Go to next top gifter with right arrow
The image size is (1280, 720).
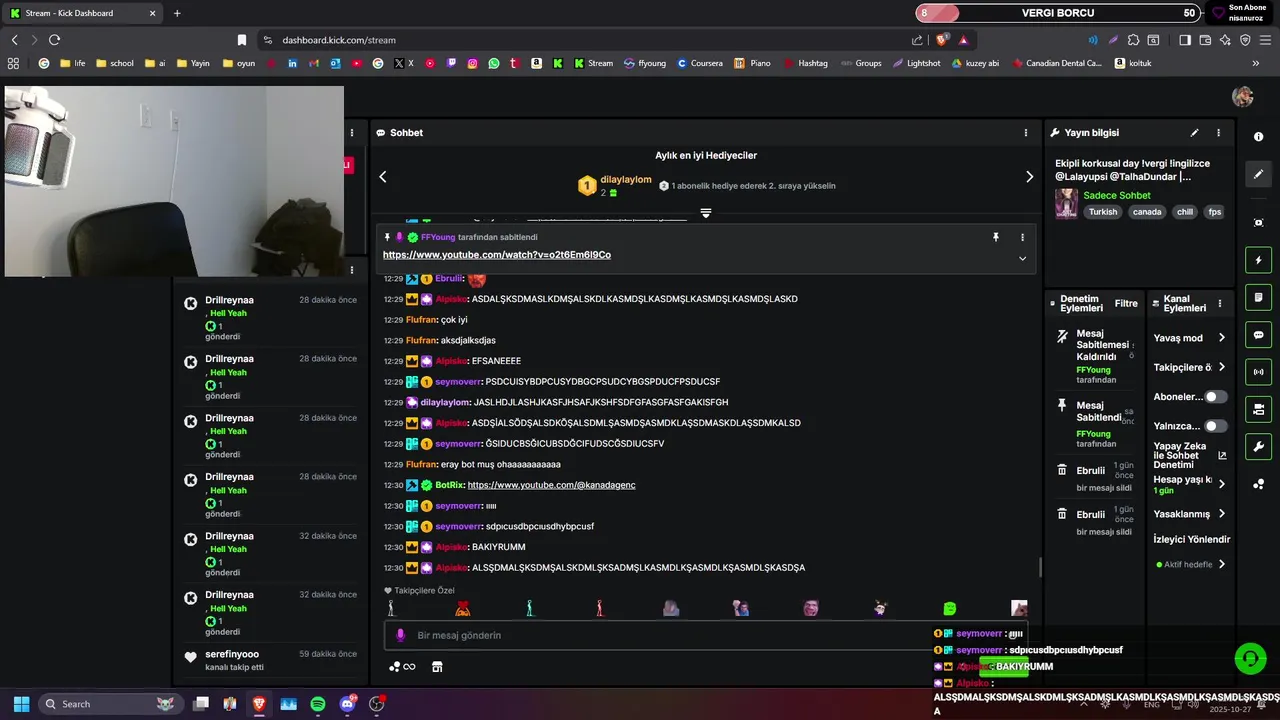point(1029,177)
